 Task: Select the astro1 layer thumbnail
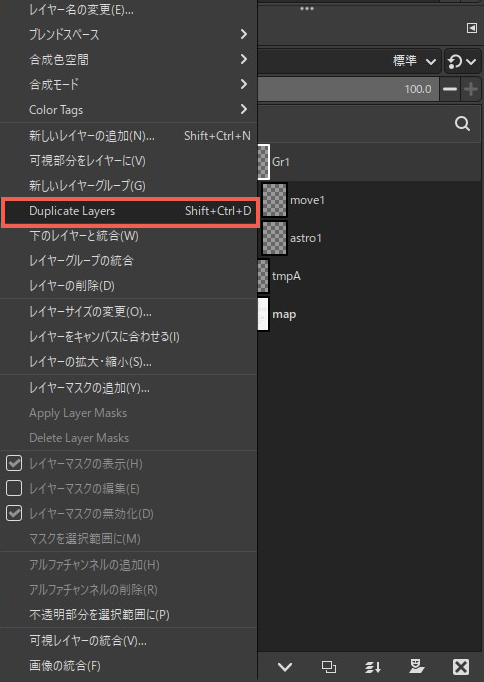click(275, 238)
